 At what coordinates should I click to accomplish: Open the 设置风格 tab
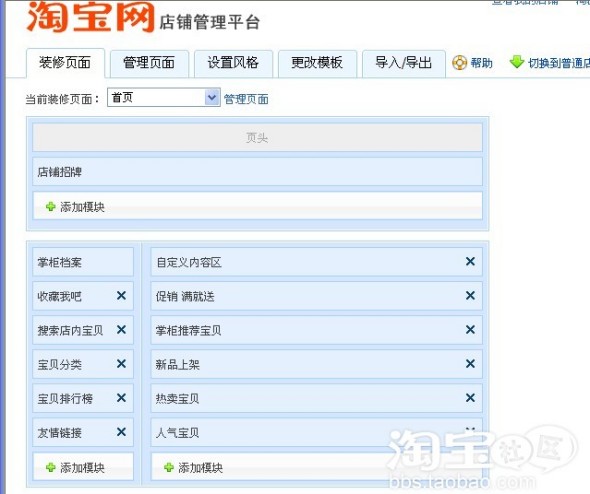point(233,63)
